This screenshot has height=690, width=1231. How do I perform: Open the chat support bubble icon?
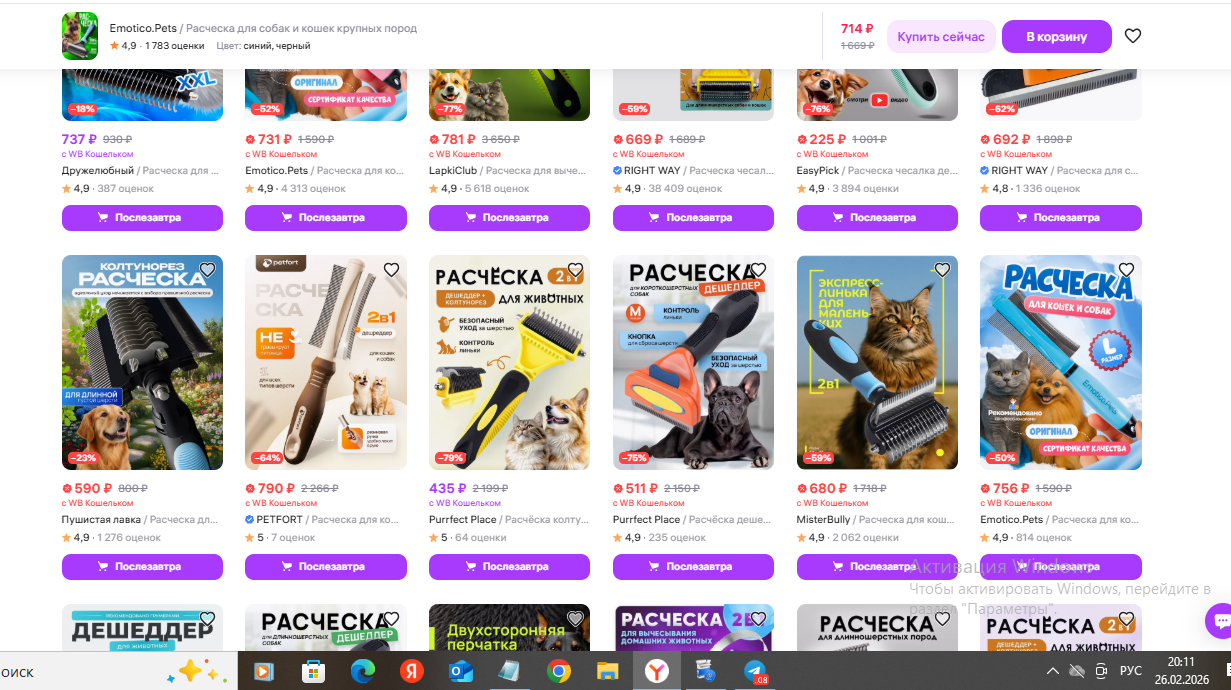(1219, 620)
